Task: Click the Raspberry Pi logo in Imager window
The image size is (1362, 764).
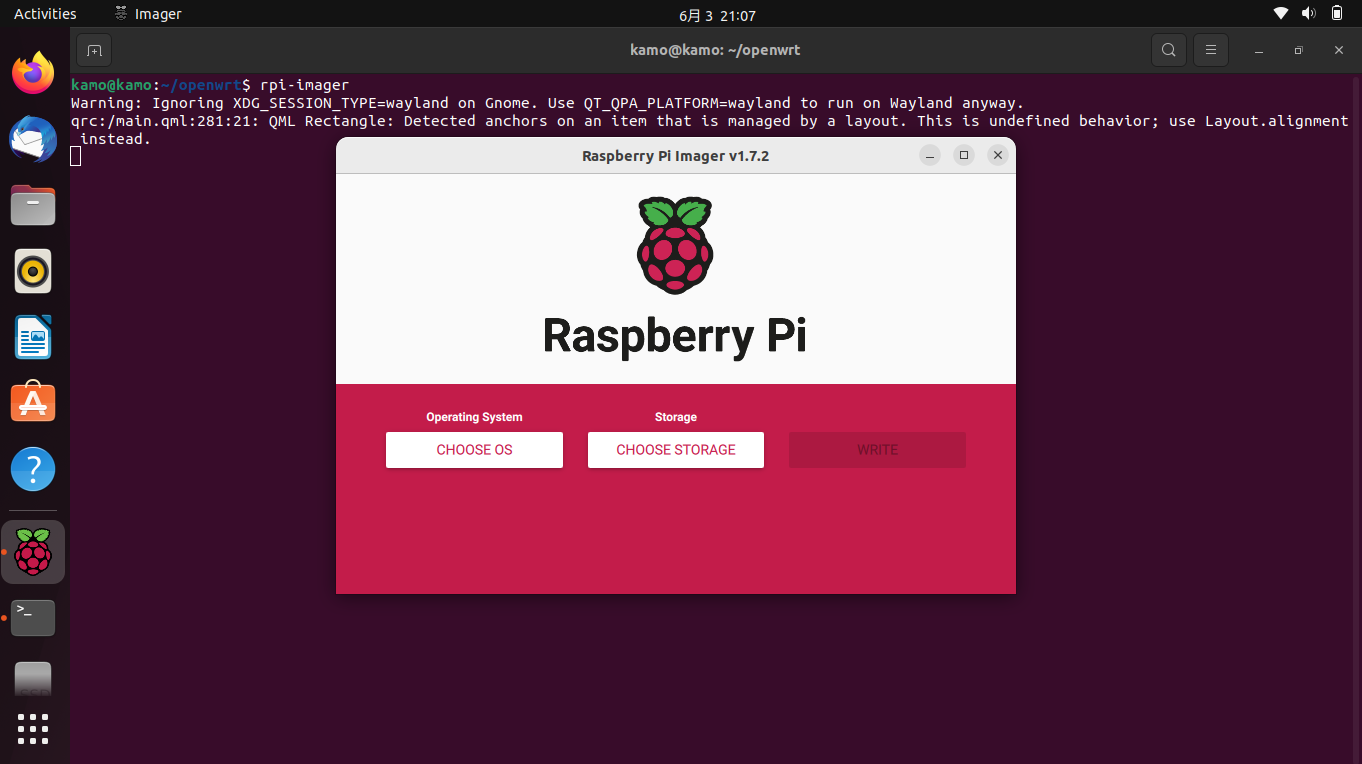Action: 675,246
